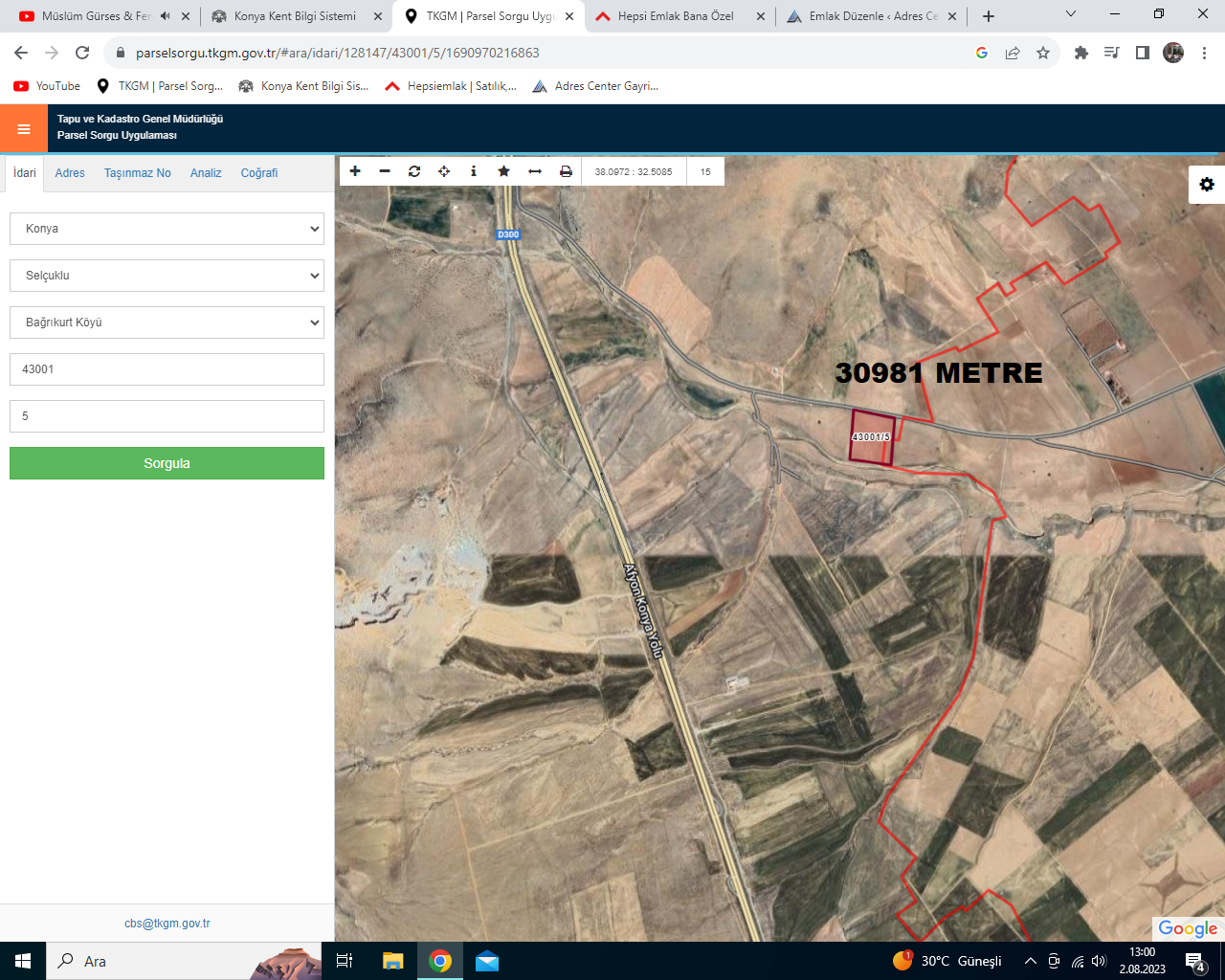Click the green Sorgula button

[x=167, y=463]
